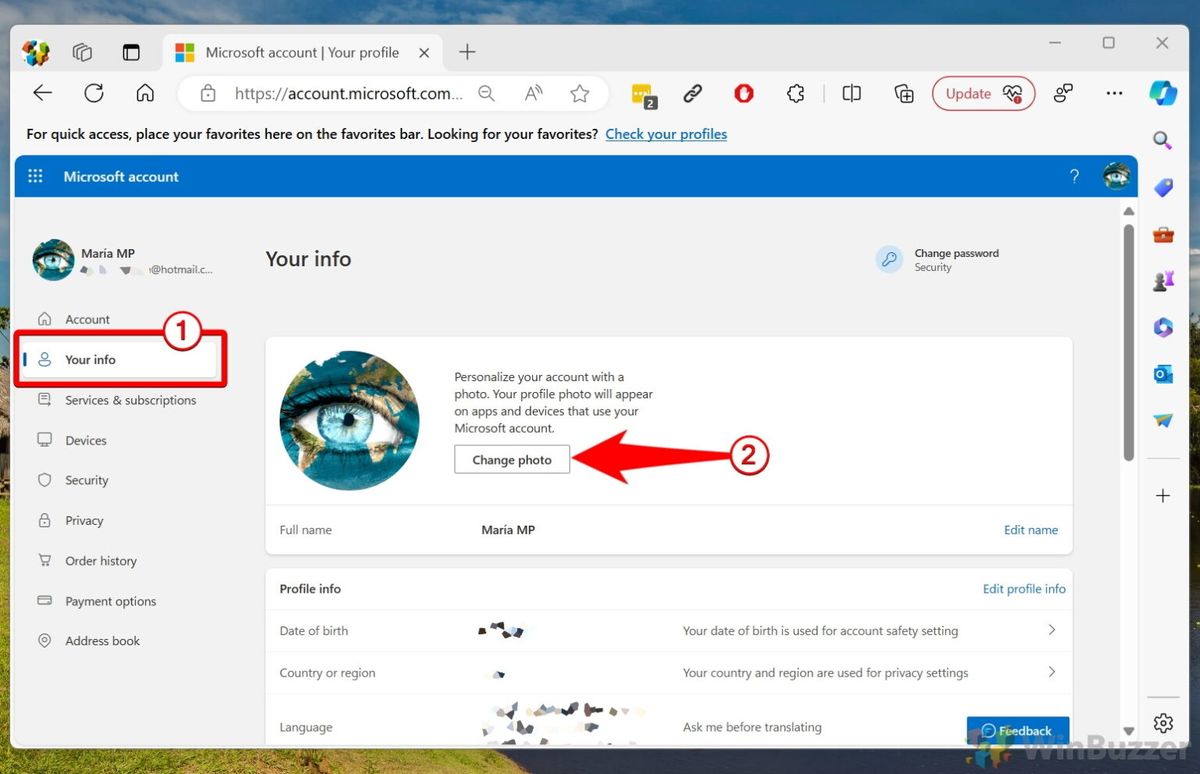Click the Edit name link
Screen dimensions: 1200x774
pyautogui.click(x=1031, y=530)
